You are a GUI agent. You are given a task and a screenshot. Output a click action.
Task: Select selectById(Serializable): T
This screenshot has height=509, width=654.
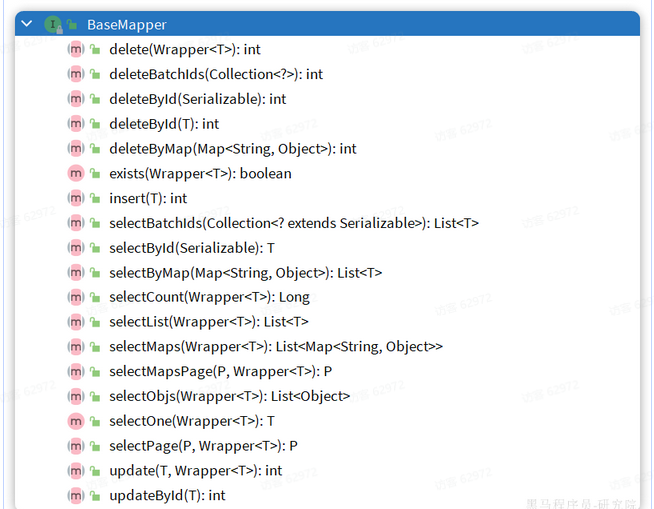[192, 248]
